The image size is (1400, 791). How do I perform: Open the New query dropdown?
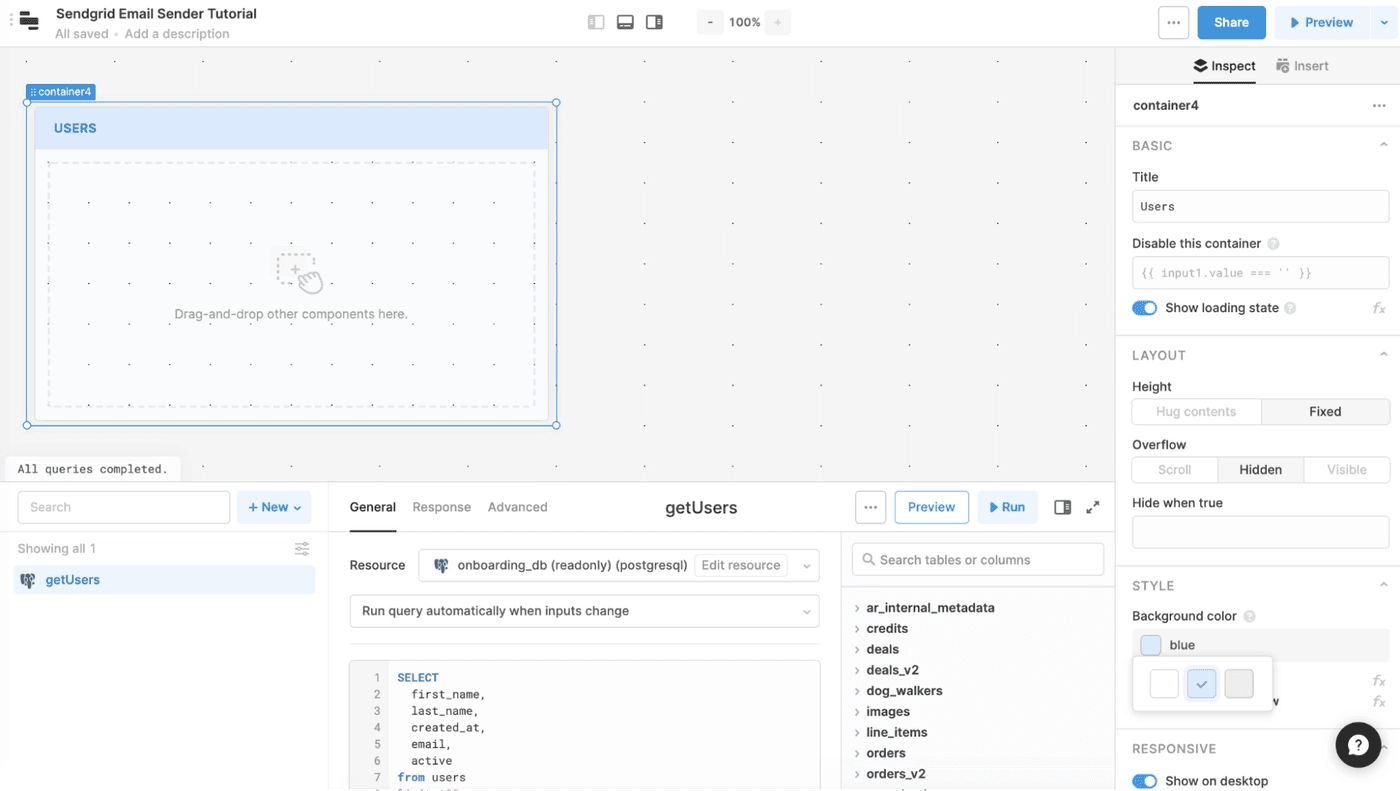273,507
